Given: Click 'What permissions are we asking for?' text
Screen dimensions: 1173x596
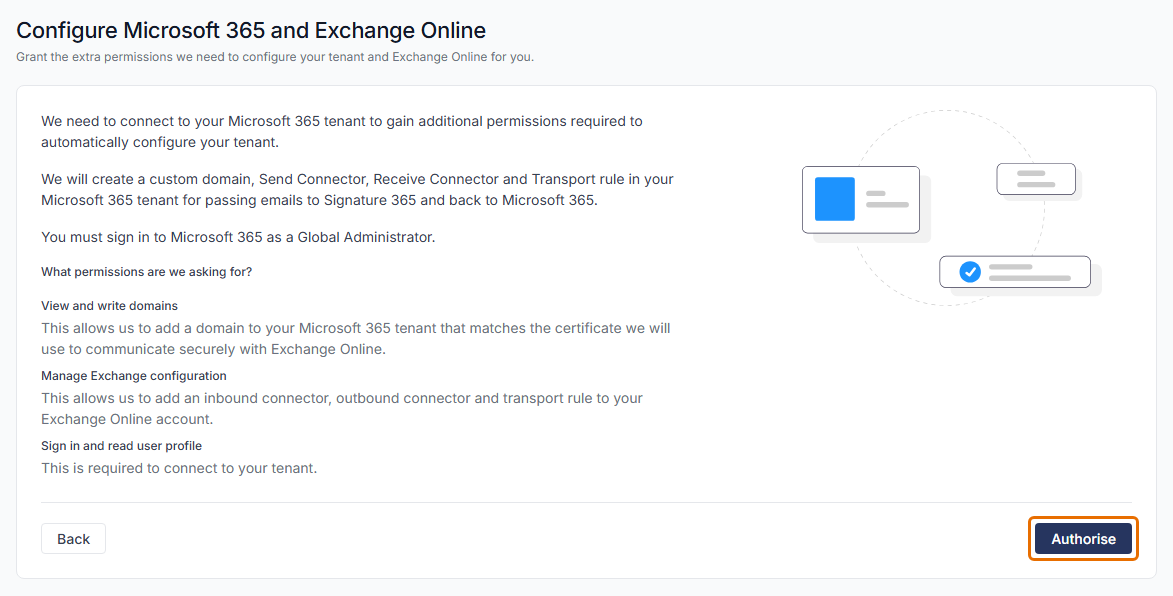Looking at the screenshot, I should point(147,271).
